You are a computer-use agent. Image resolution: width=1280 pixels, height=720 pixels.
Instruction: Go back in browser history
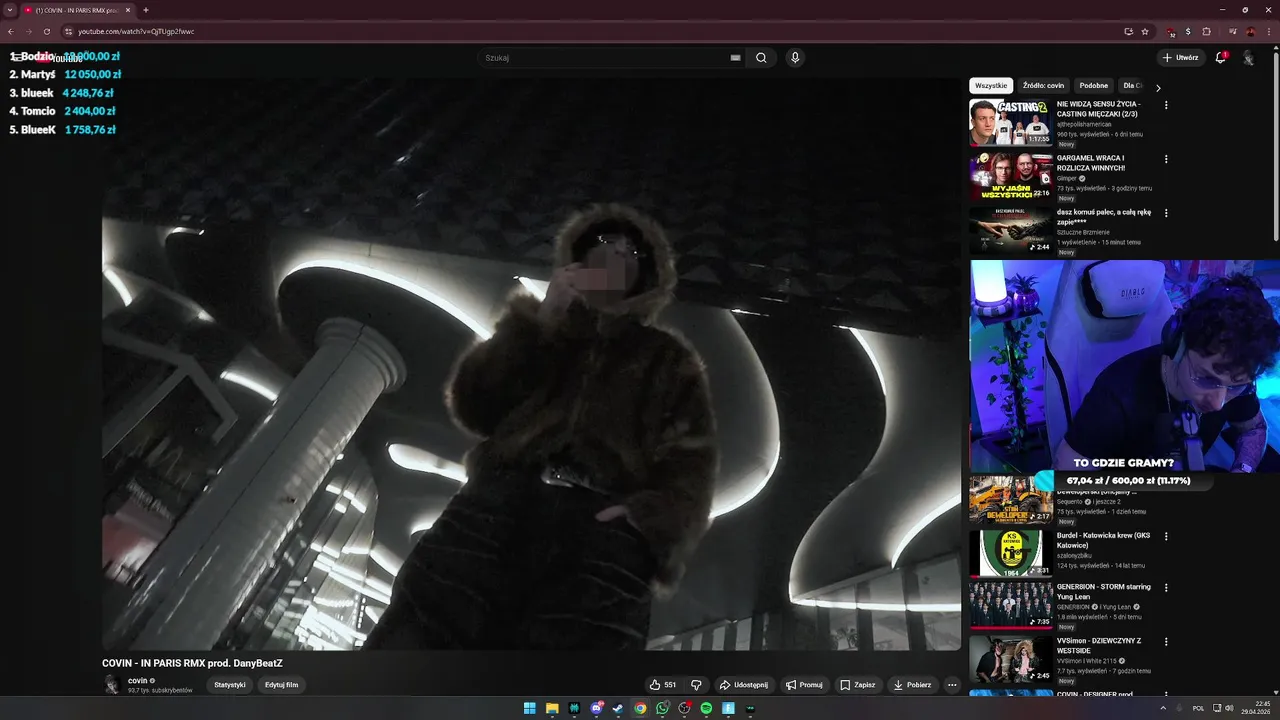pyautogui.click(x=10, y=31)
